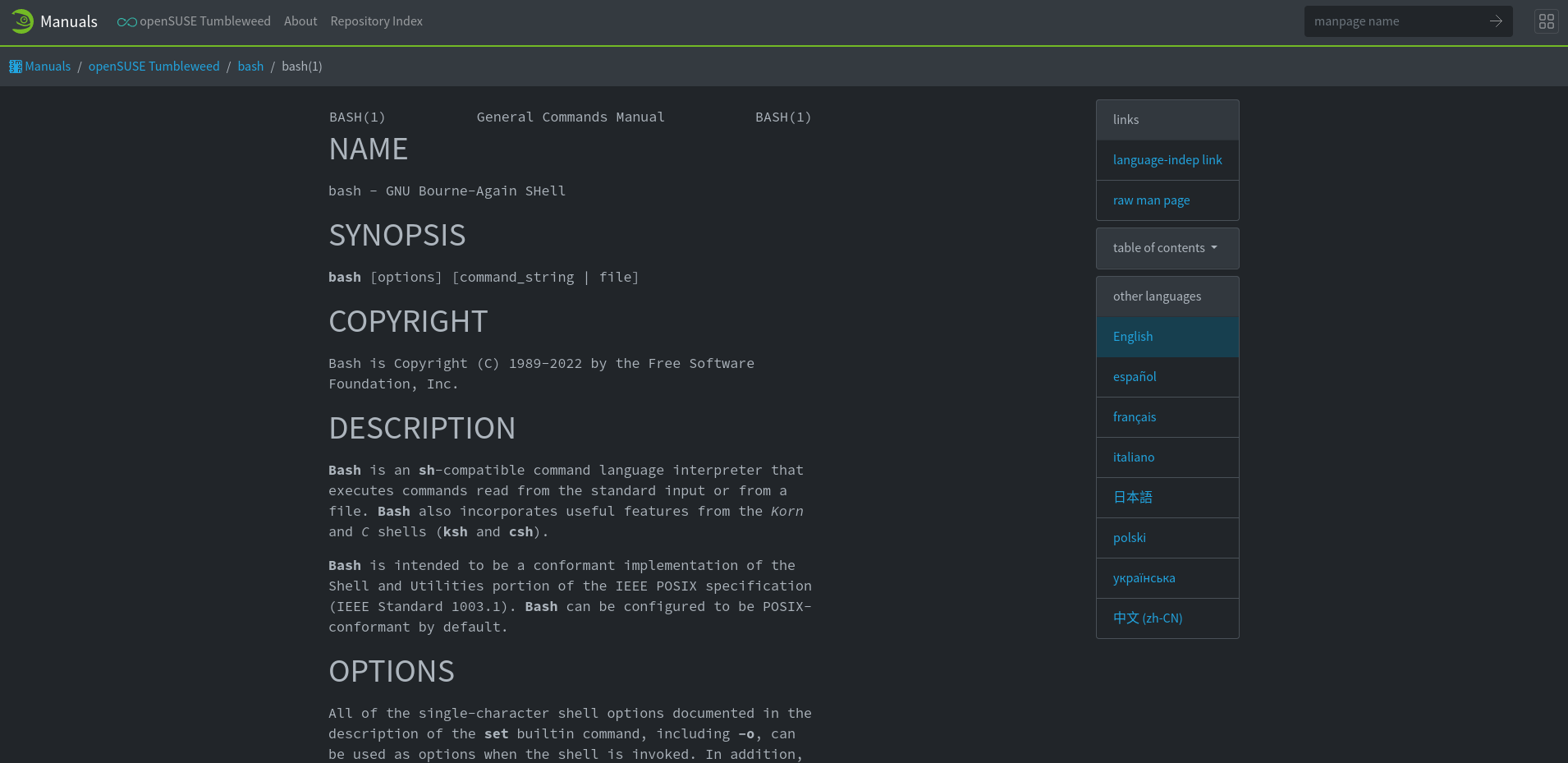Open the bash package breadcrumb link
The image size is (1568, 763).
(x=250, y=66)
